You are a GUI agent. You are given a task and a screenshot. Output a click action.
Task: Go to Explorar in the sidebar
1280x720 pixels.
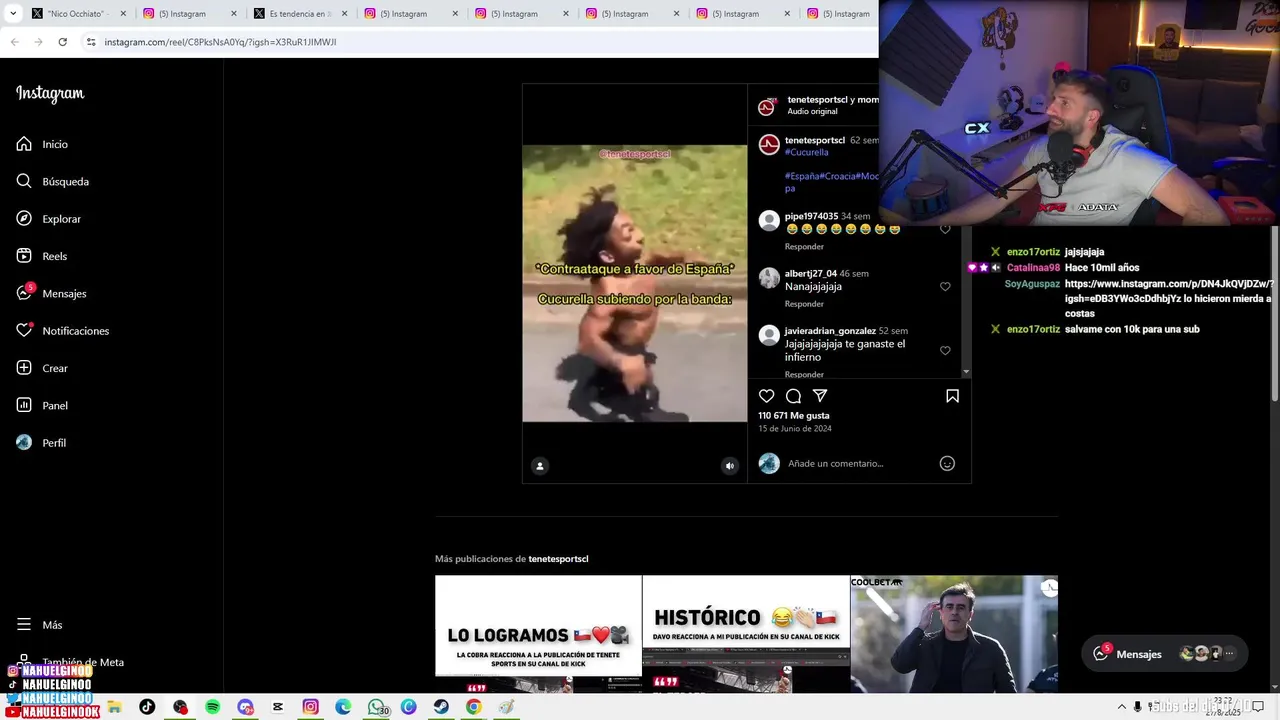[x=48, y=219]
